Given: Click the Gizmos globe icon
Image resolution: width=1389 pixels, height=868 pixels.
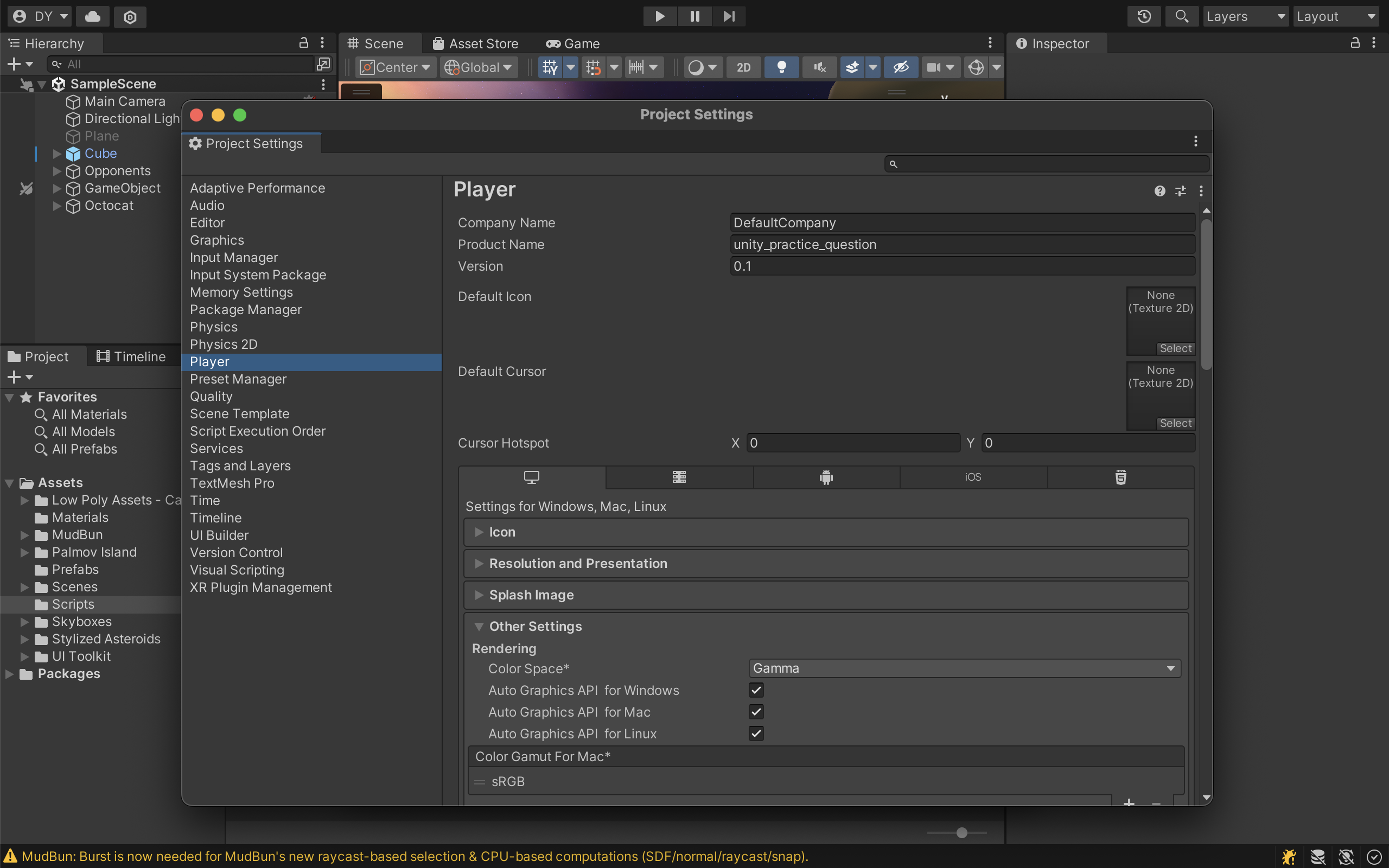Looking at the screenshot, I should 976,67.
